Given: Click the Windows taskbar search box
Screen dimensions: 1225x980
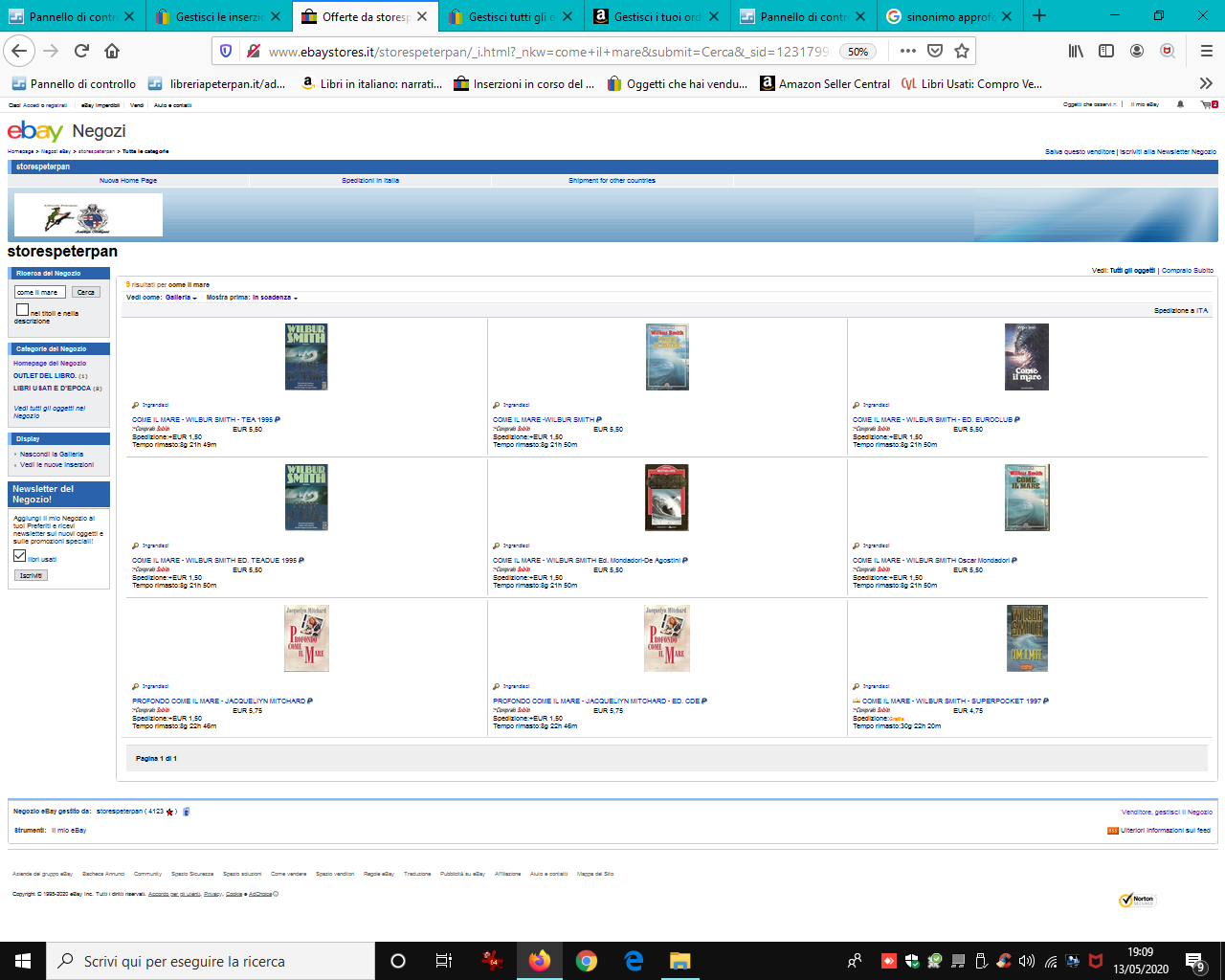Looking at the screenshot, I should tap(211, 961).
